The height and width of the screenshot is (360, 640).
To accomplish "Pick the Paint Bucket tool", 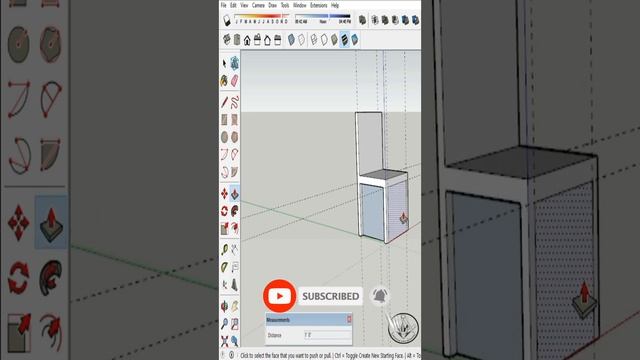I will (224, 81).
